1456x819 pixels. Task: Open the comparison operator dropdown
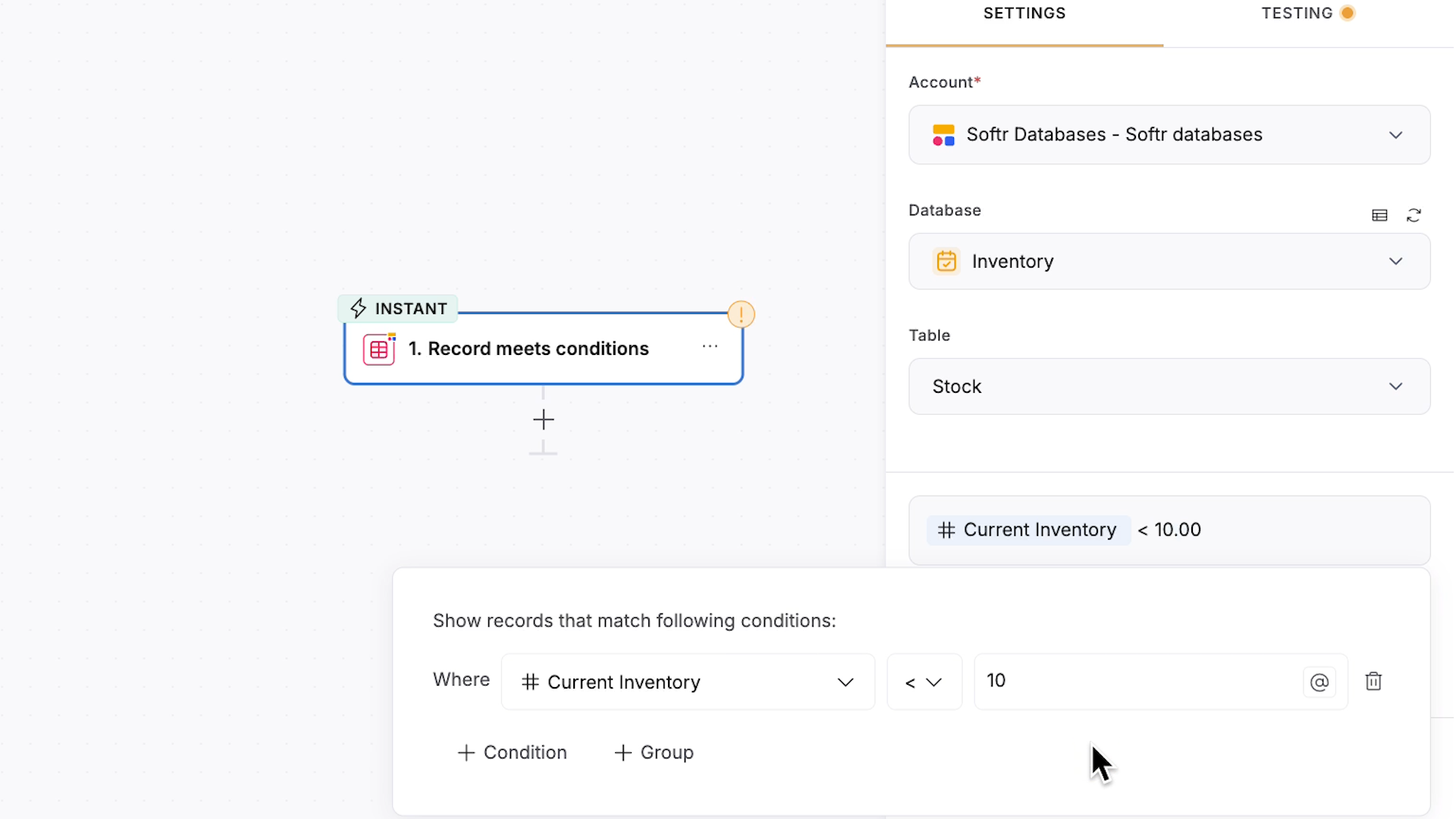point(924,682)
